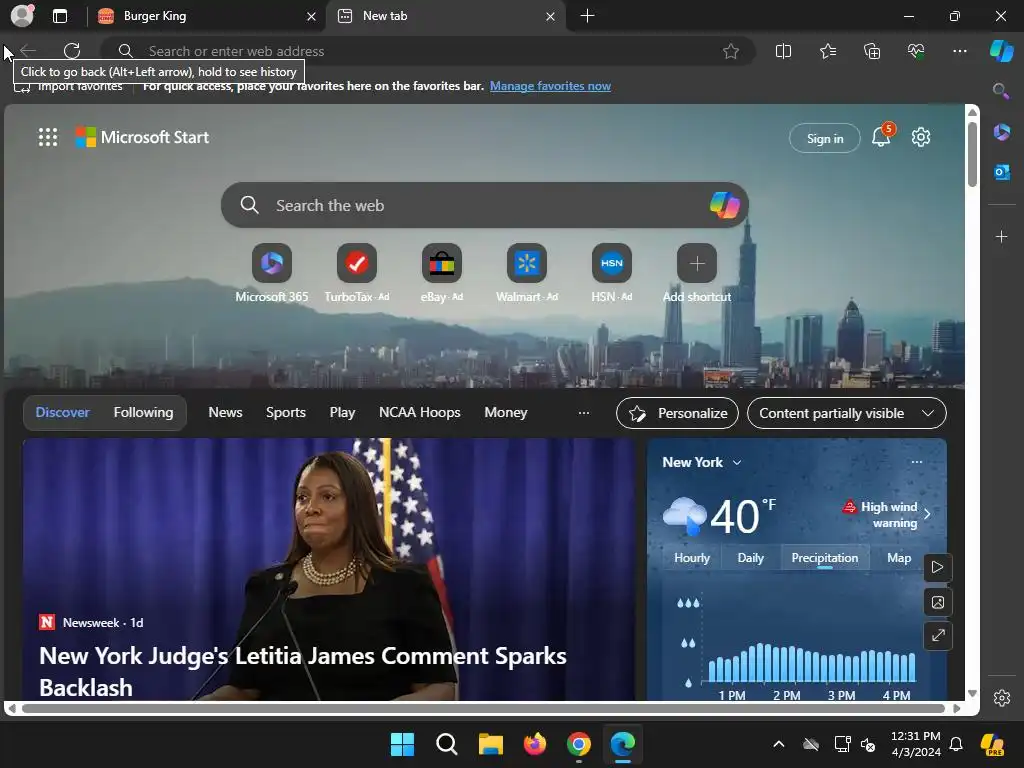Viewport: 1024px width, 768px height.
Task: Open the Money category
Action: pos(505,412)
